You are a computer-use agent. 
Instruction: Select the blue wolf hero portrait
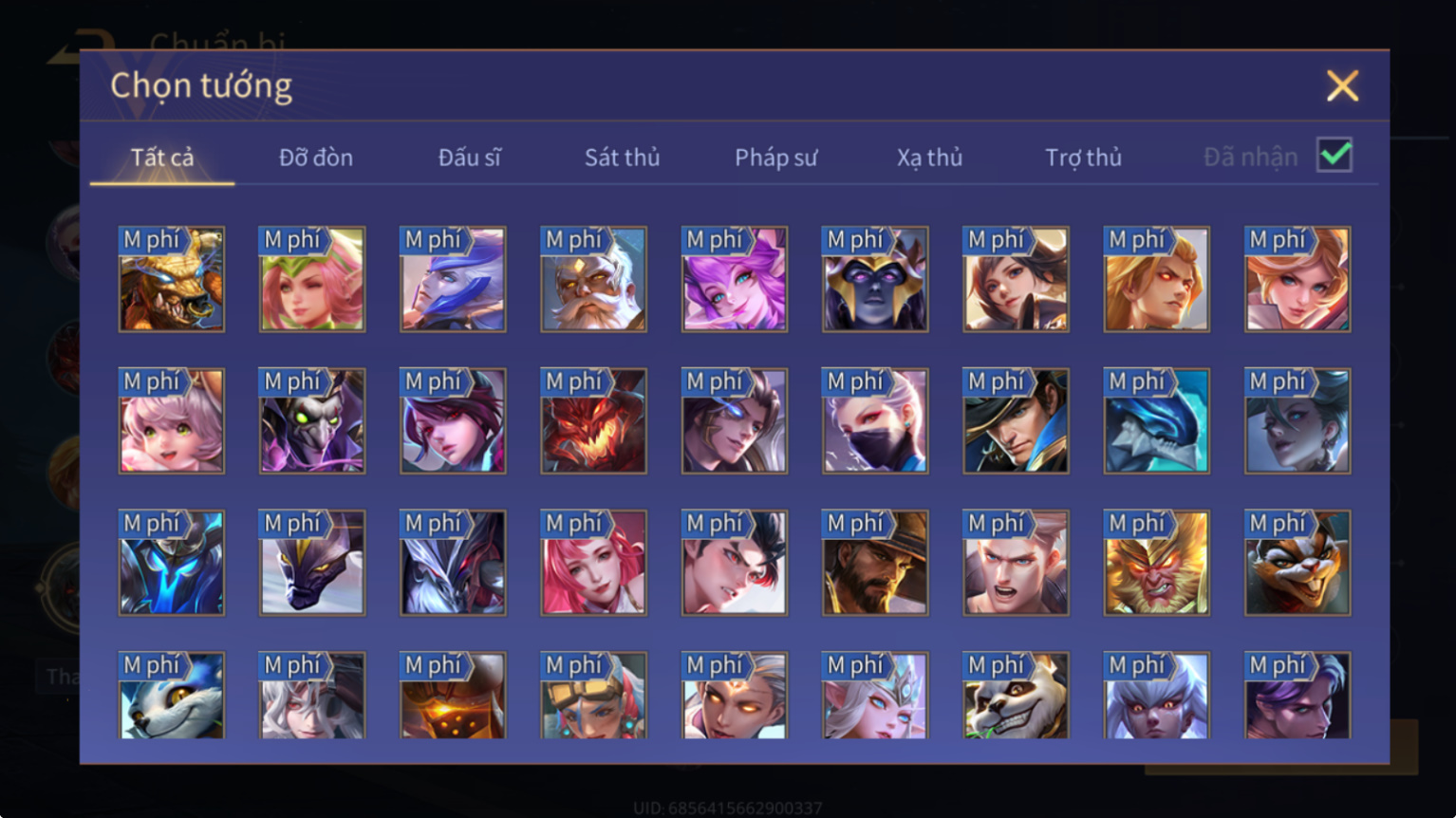pos(172,696)
